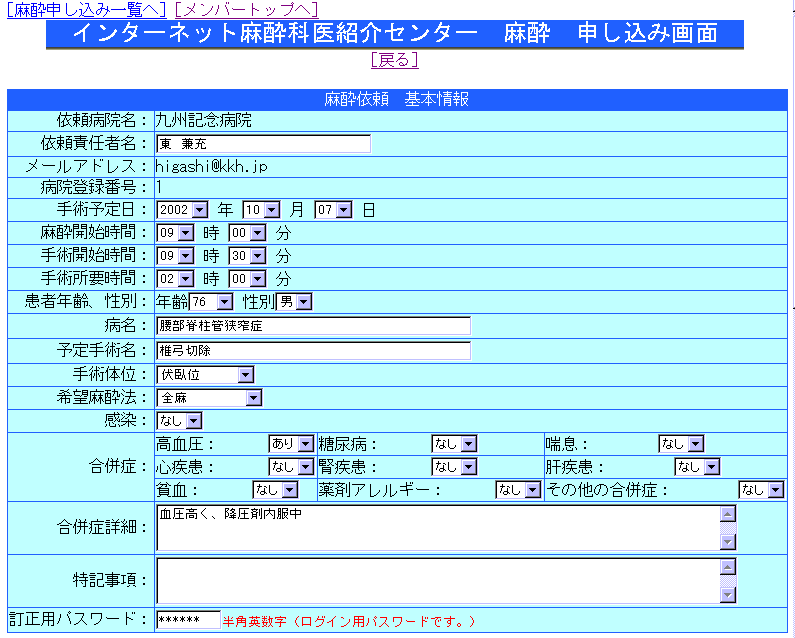795x638 pixels.
Task: Open the 麻酔開始時間 hour dropdown
Action: (174, 232)
